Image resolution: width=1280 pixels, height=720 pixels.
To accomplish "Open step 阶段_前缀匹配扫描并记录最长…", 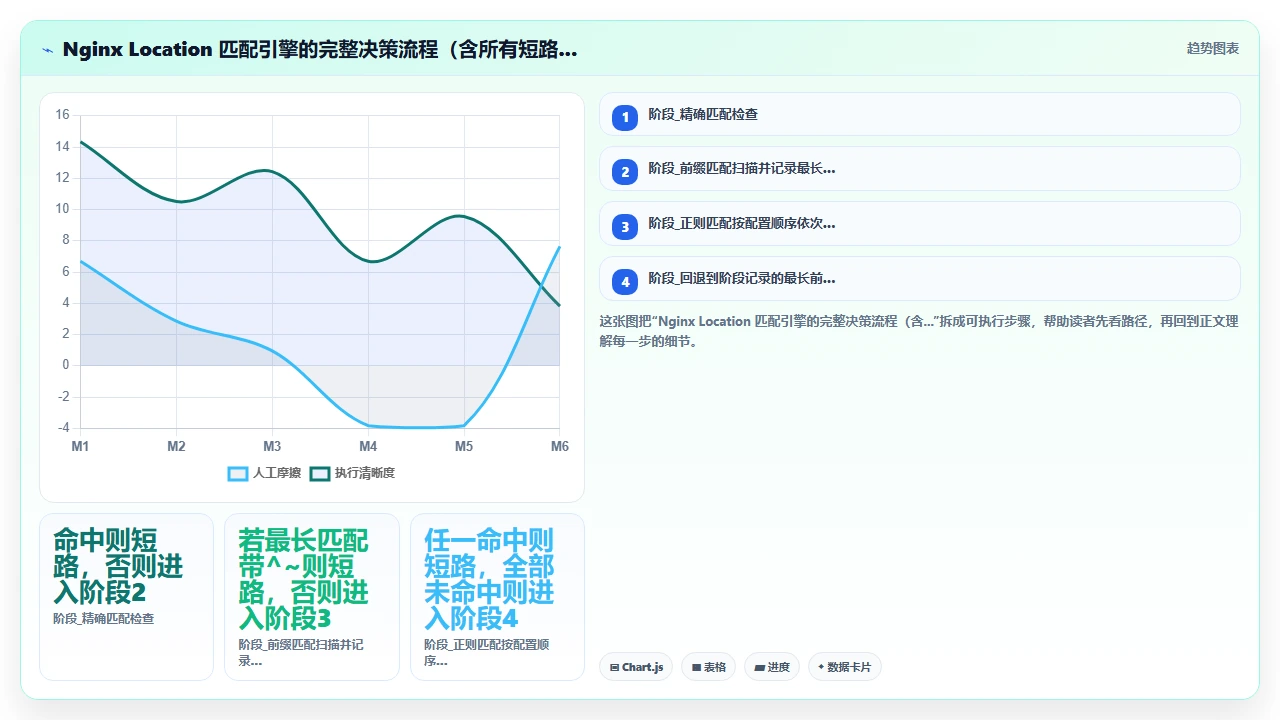I will pyautogui.click(x=919, y=169).
